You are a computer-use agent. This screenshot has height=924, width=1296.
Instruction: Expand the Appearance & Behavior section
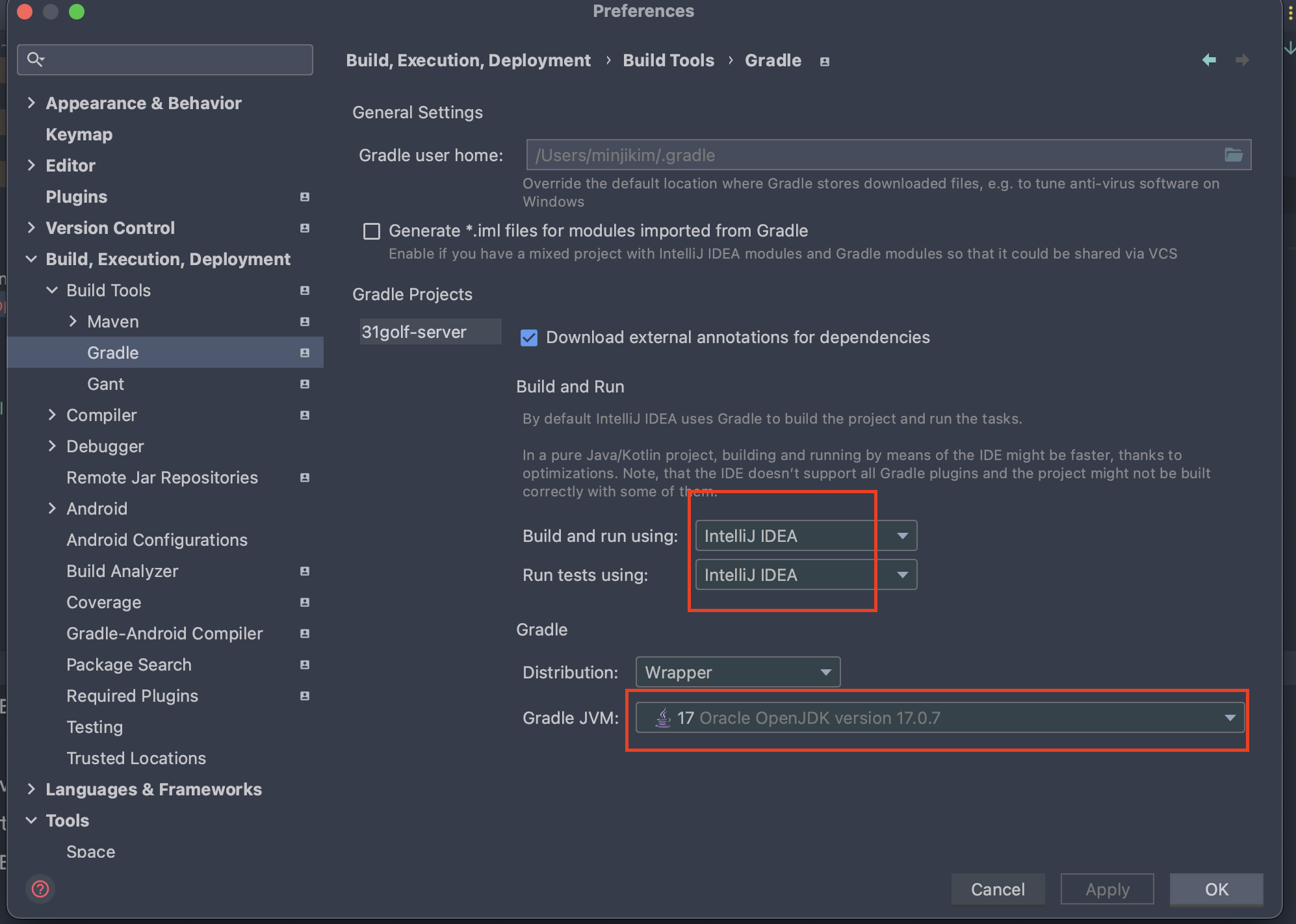[31, 103]
